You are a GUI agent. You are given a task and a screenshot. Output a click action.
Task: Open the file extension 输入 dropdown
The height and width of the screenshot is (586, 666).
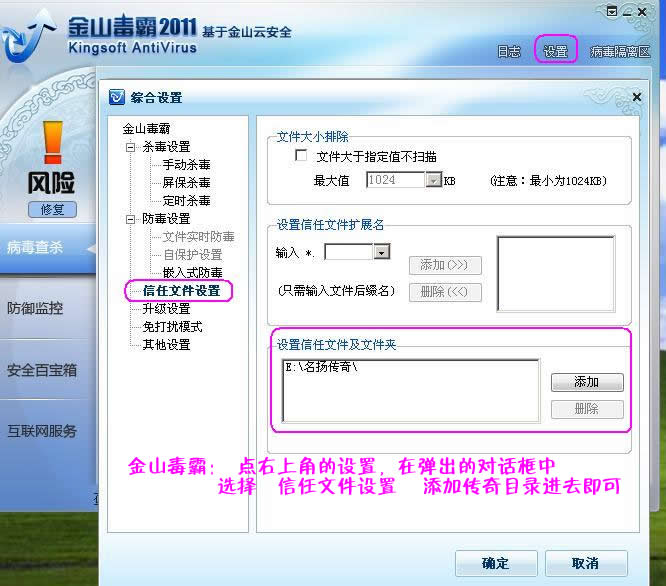tap(381, 253)
